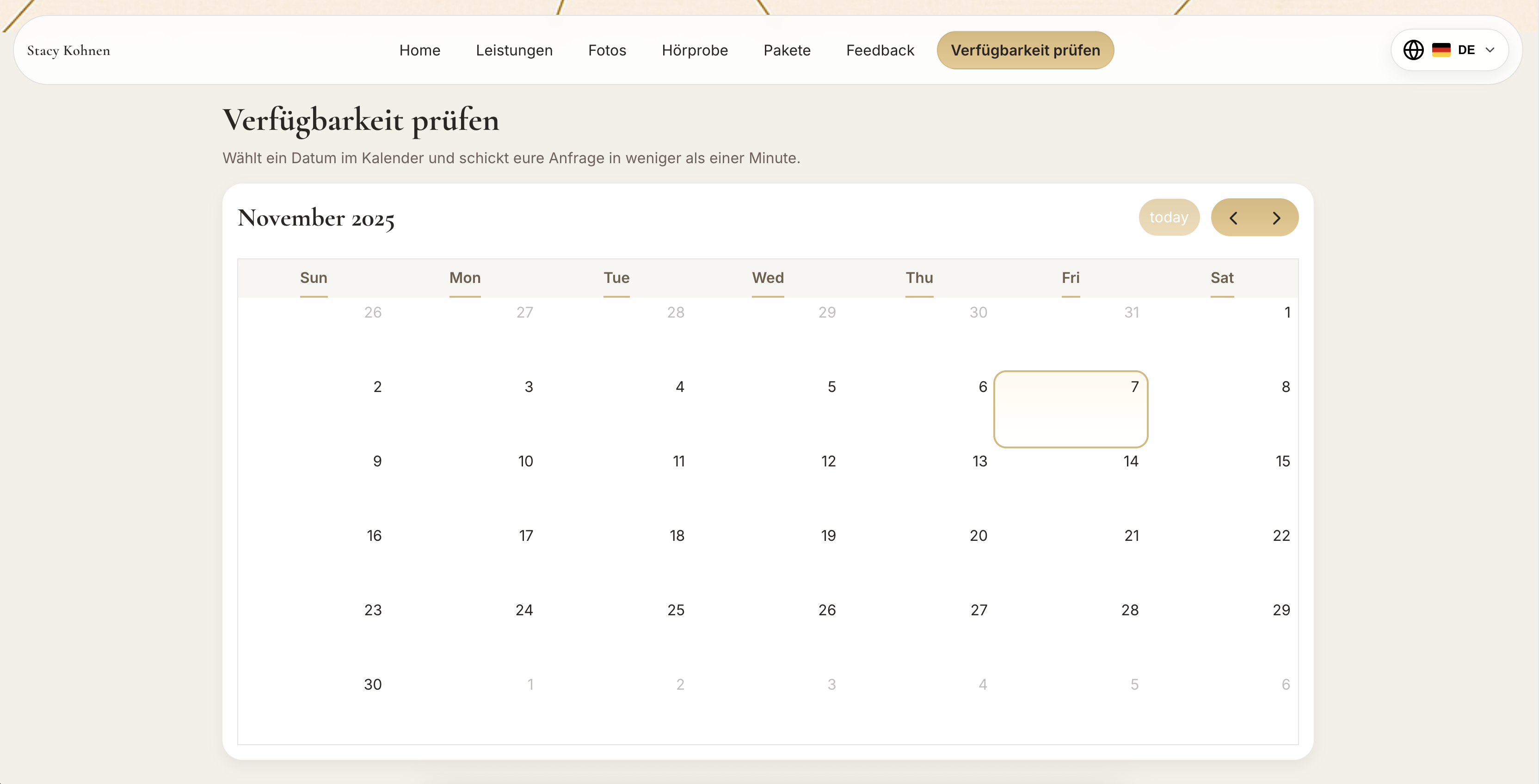The image size is (1539, 784).
Task: Jump to current date using today button
Action: [1169, 217]
